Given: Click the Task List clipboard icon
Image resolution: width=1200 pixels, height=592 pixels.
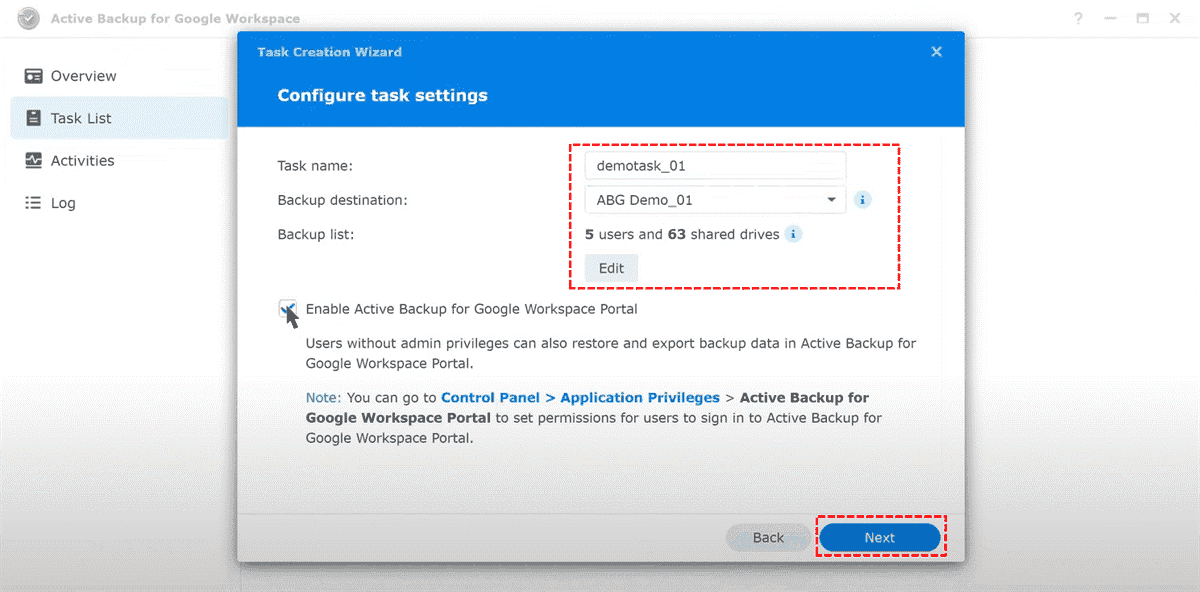Looking at the screenshot, I should [x=34, y=118].
